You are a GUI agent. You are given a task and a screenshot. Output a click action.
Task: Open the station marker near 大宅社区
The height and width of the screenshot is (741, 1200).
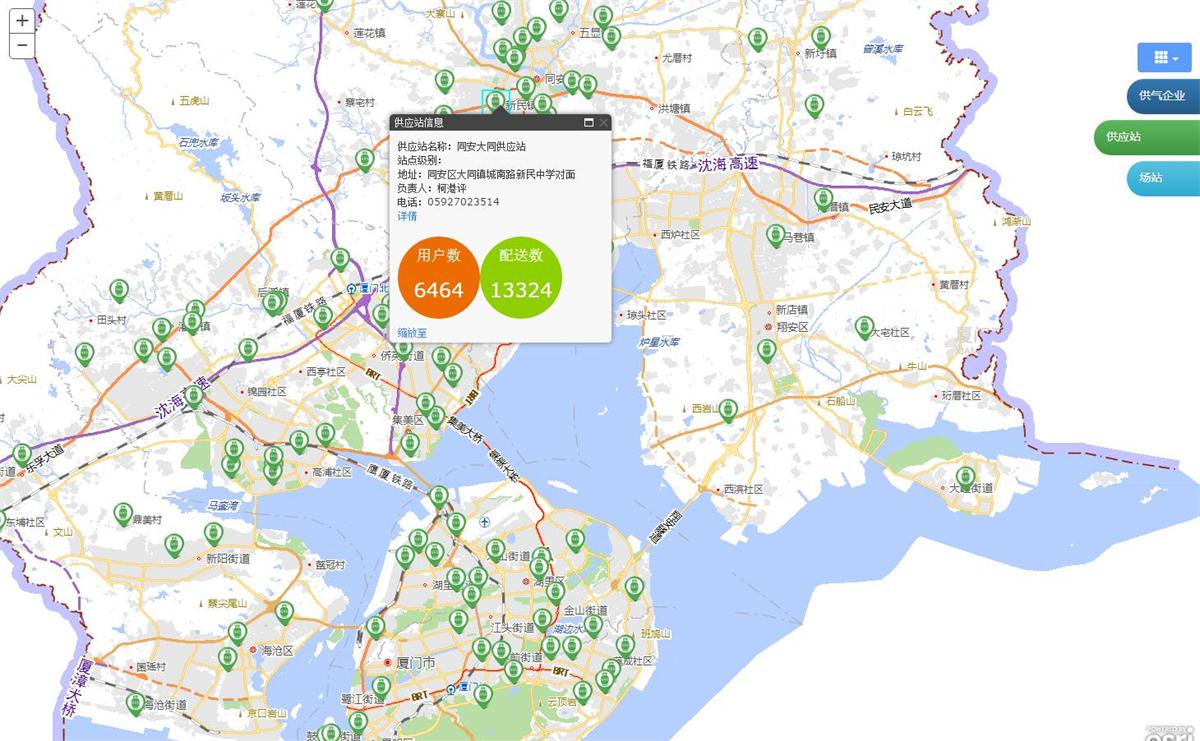point(864,326)
